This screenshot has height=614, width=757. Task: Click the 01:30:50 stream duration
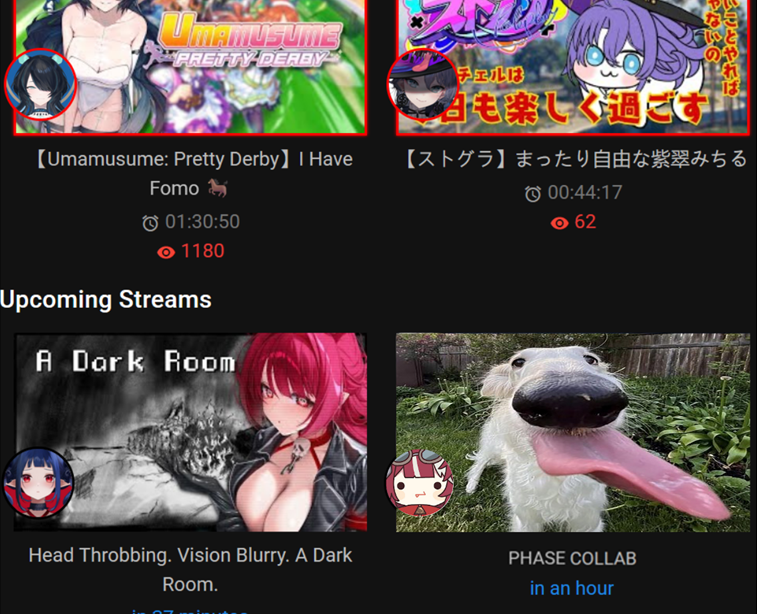point(202,222)
